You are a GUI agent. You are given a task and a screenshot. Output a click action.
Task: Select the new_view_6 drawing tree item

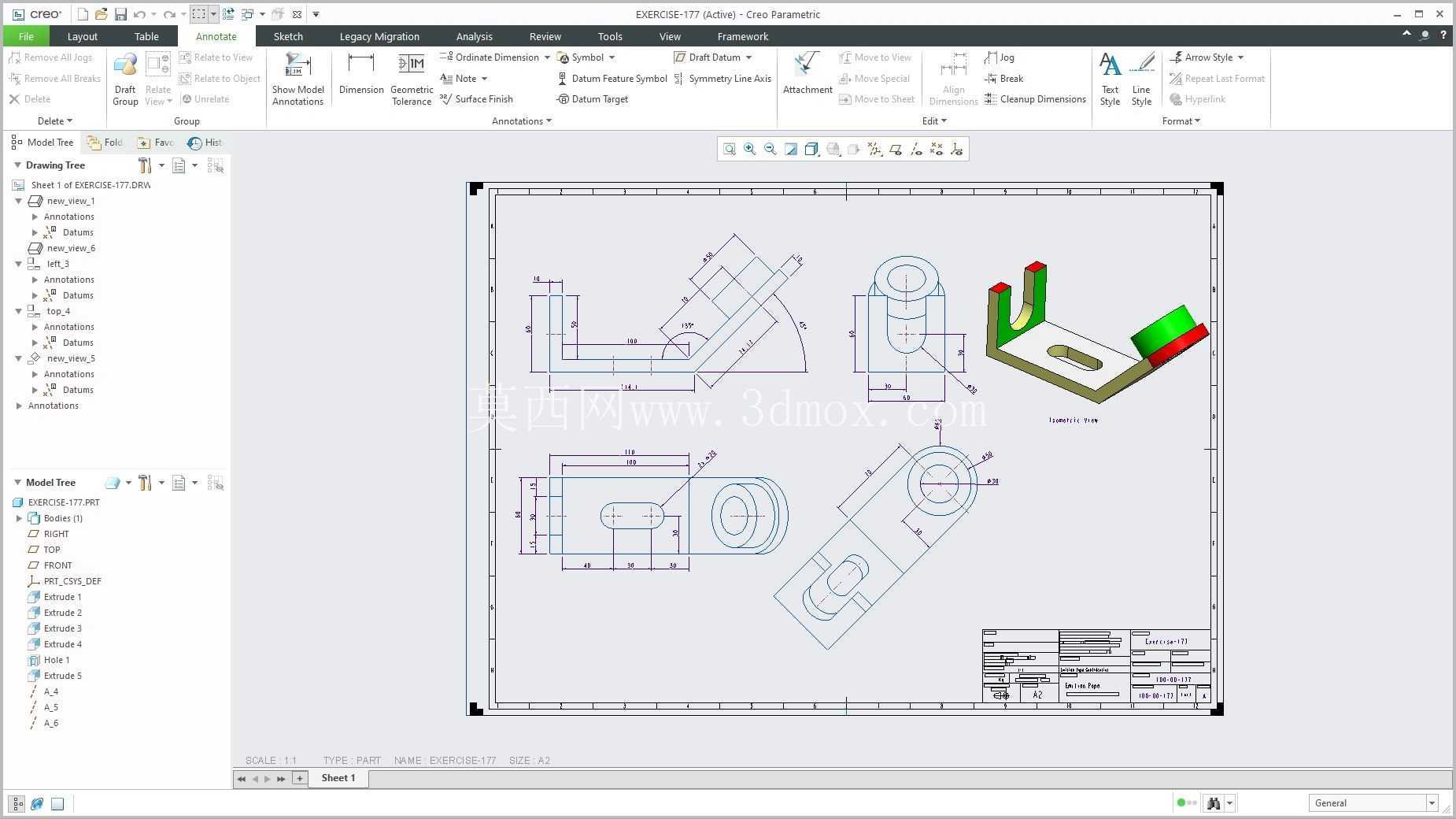click(x=70, y=248)
